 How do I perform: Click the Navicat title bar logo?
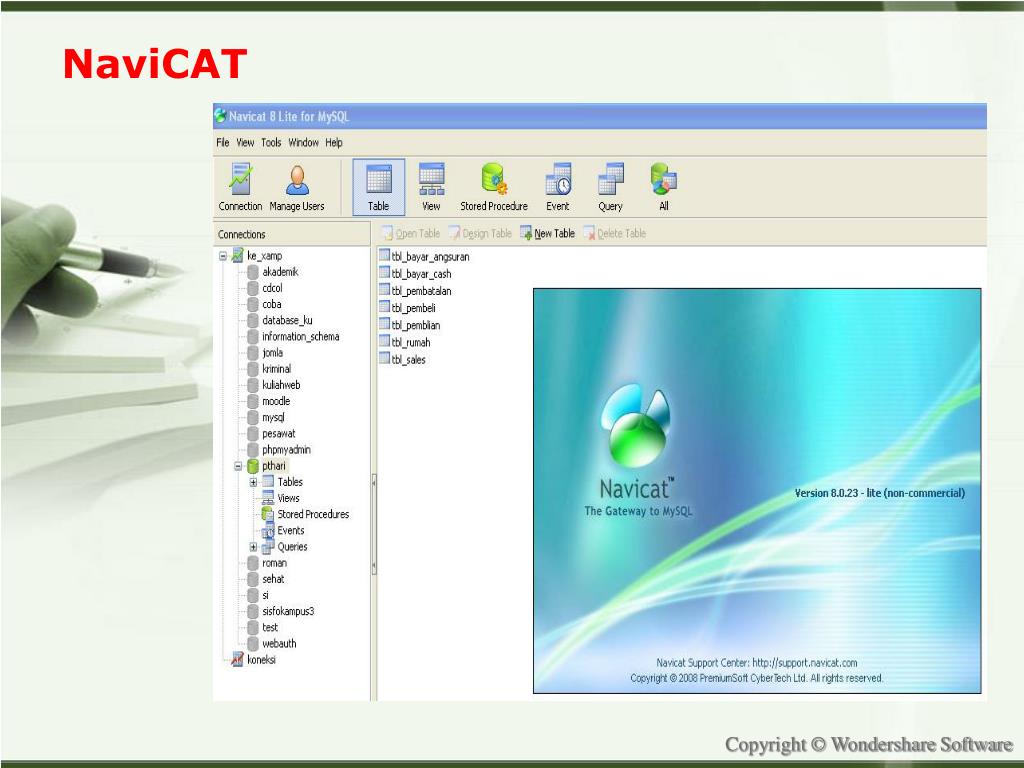coord(221,116)
